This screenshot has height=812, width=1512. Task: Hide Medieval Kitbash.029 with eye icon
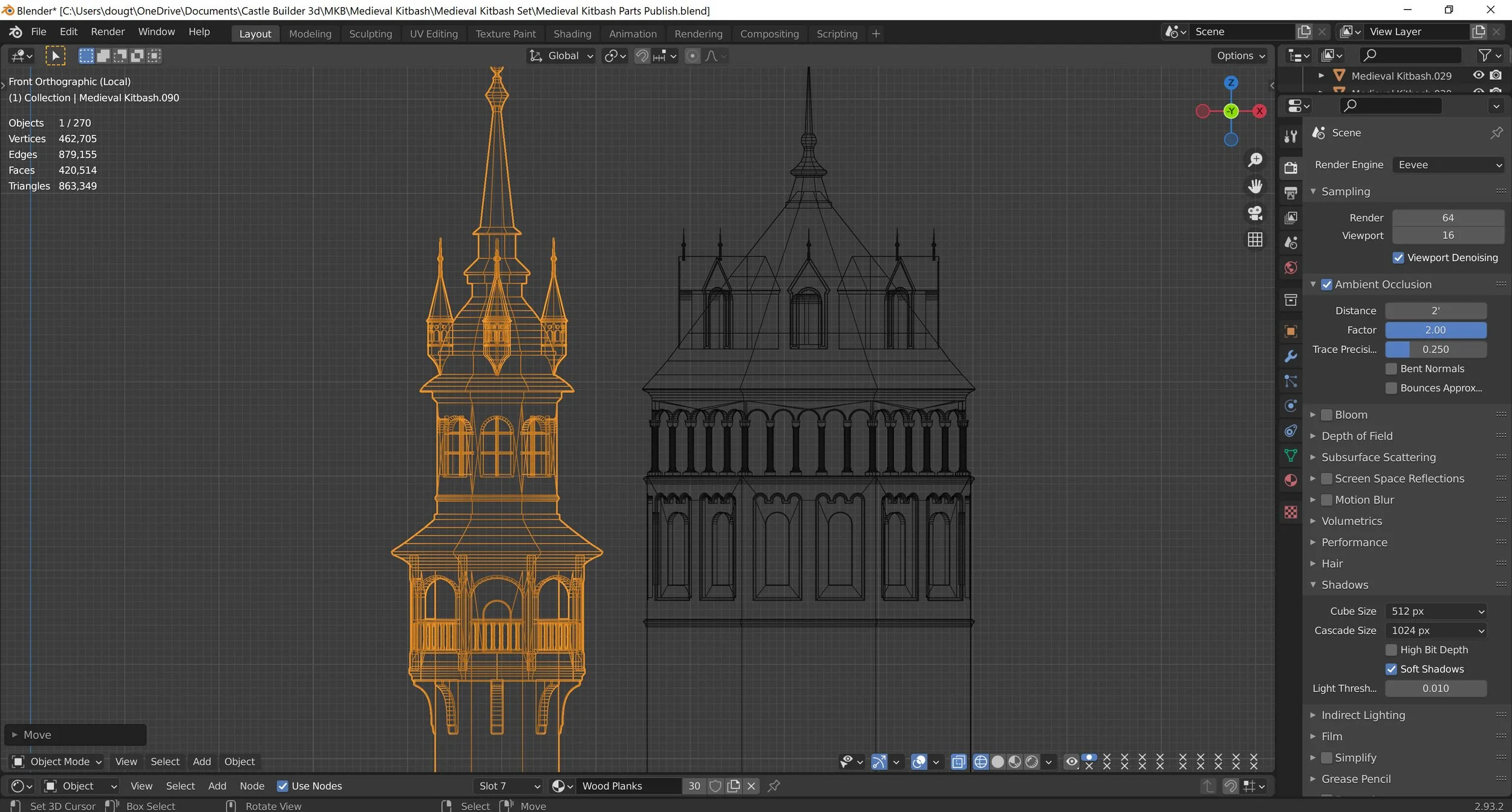[x=1478, y=75]
